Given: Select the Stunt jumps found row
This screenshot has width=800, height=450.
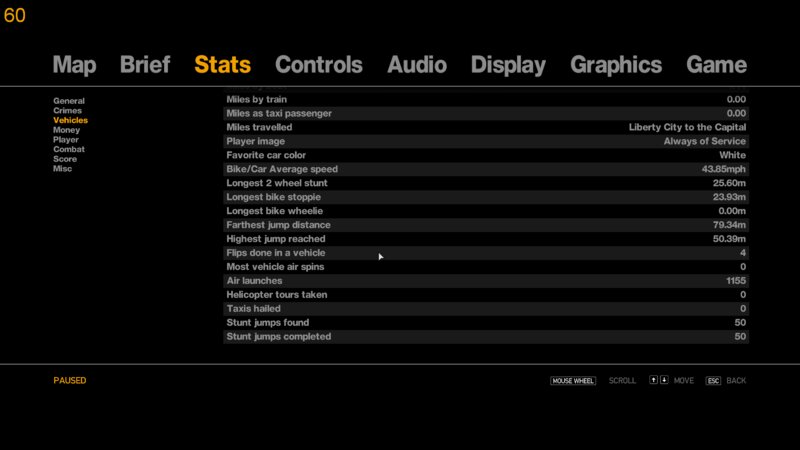Looking at the screenshot, I should coord(486,322).
